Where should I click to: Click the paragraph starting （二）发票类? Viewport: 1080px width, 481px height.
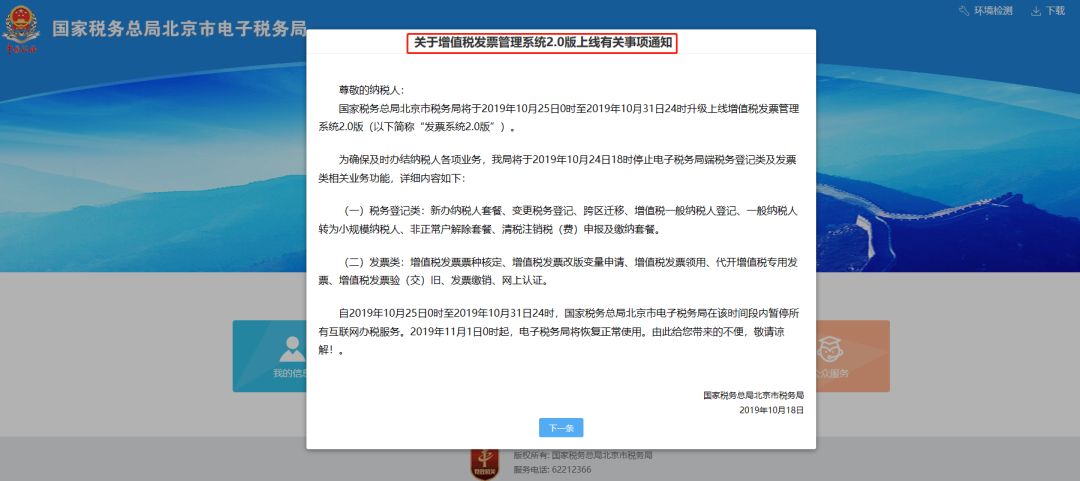tap(558, 272)
